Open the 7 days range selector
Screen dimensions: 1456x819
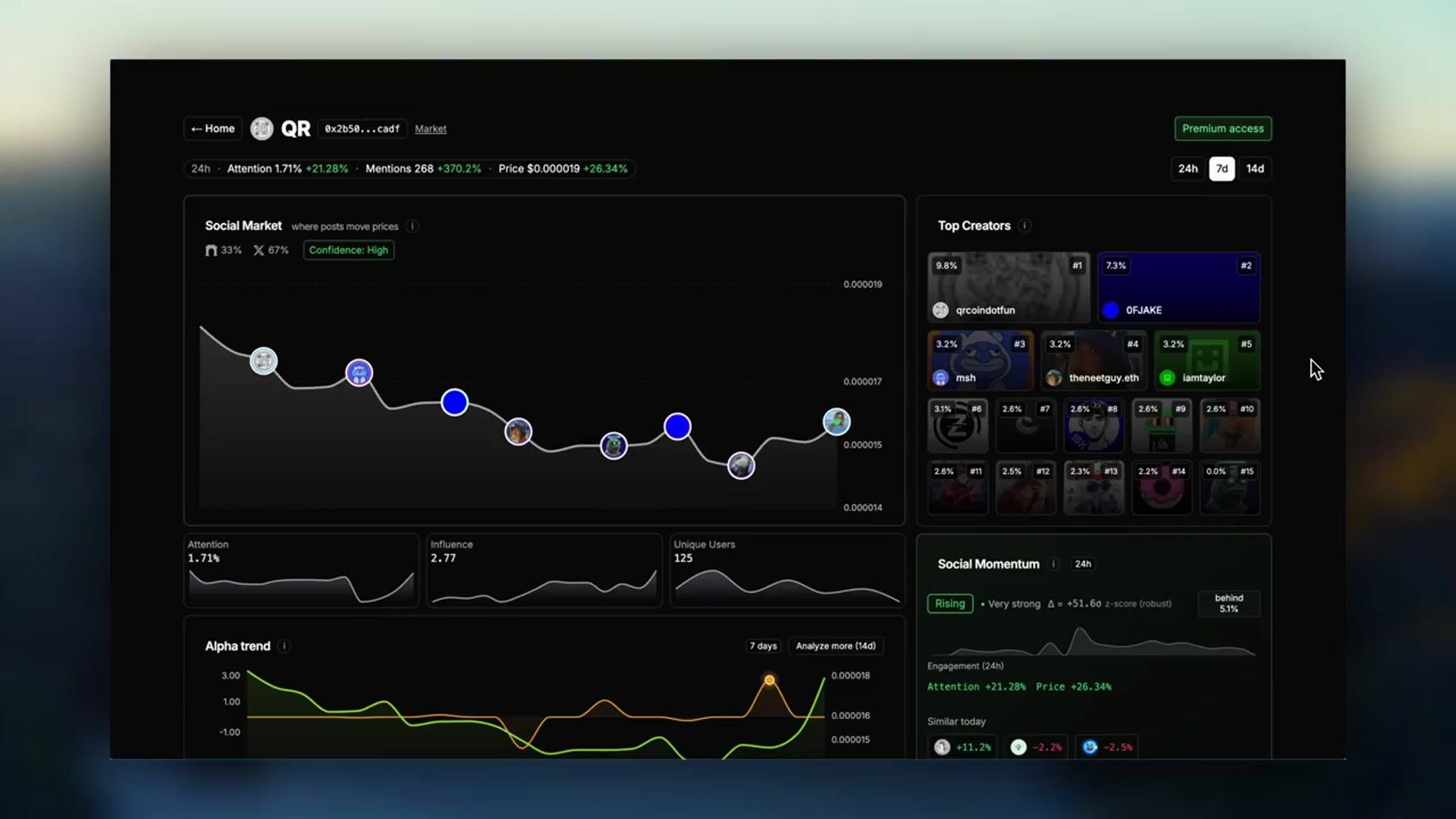(763, 646)
